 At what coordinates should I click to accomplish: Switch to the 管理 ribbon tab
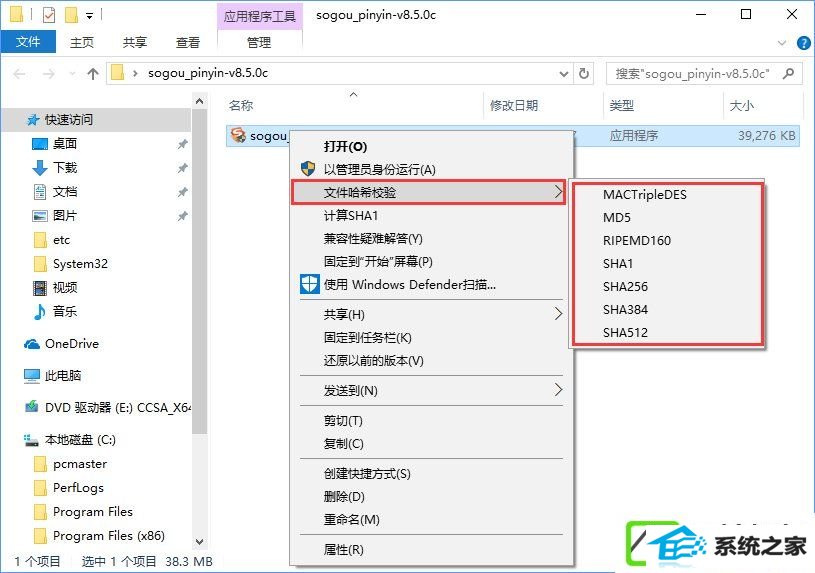[259, 42]
